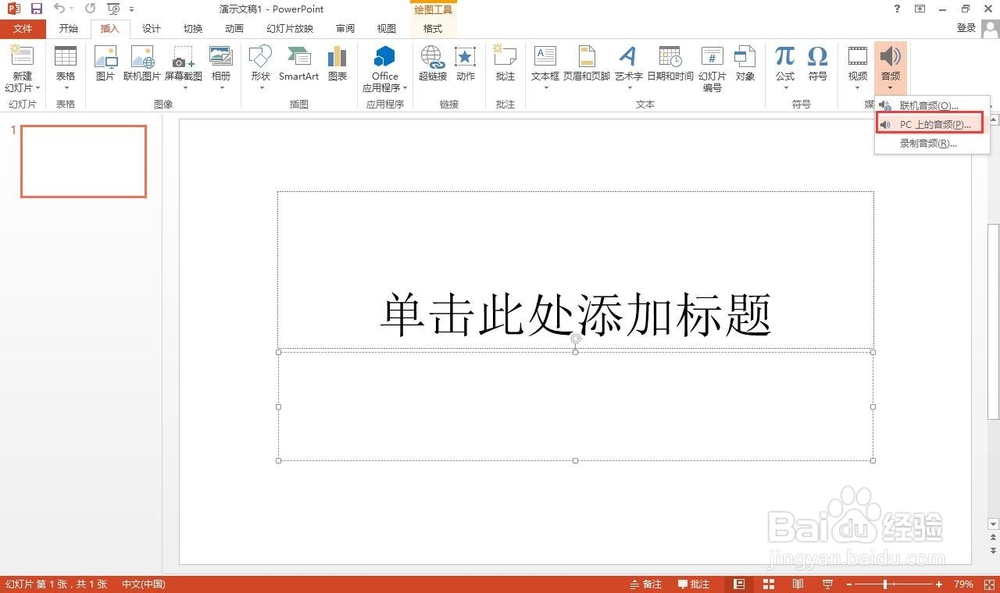Open Header and Footer (页眉和页脚)
Screen dimensions: 1000x593
click(586, 64)
